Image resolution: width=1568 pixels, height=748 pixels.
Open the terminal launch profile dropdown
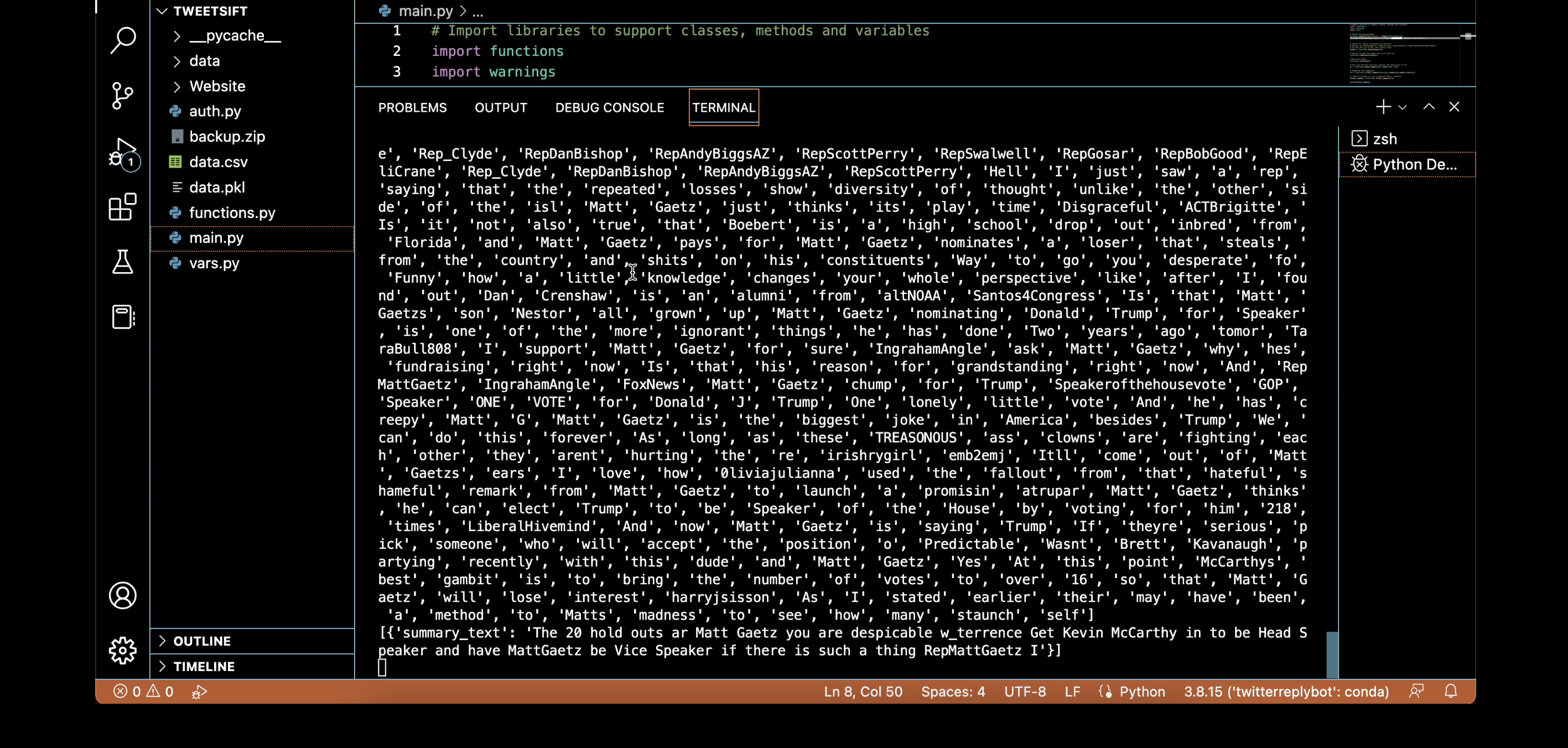coord(1404,107)
